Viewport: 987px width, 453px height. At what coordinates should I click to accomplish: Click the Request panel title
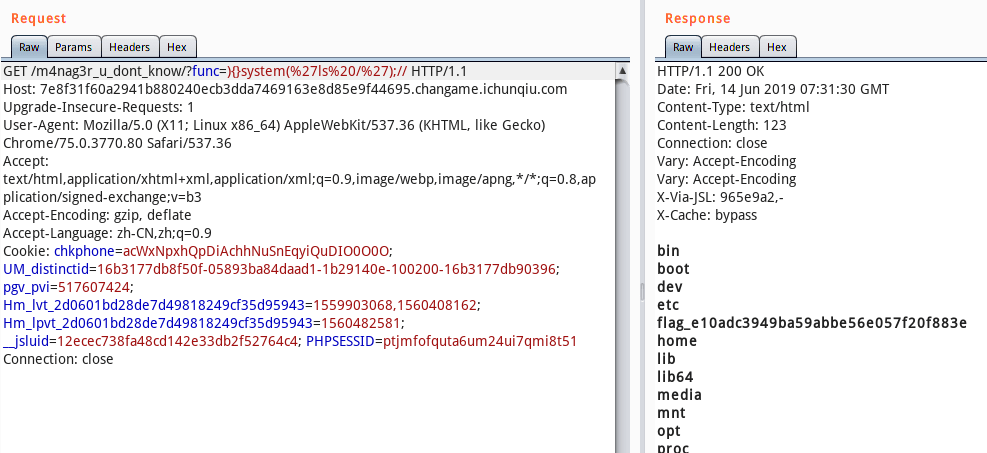(x=38, y=19)
